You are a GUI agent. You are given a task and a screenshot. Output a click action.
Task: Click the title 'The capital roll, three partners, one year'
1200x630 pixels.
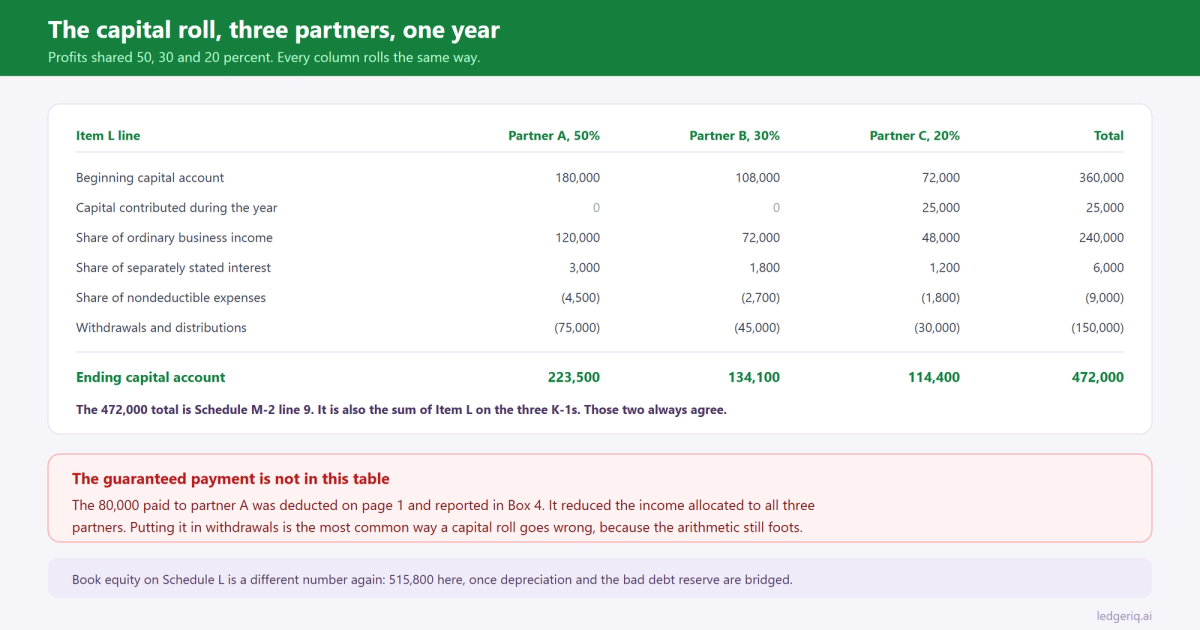[274, 30]
